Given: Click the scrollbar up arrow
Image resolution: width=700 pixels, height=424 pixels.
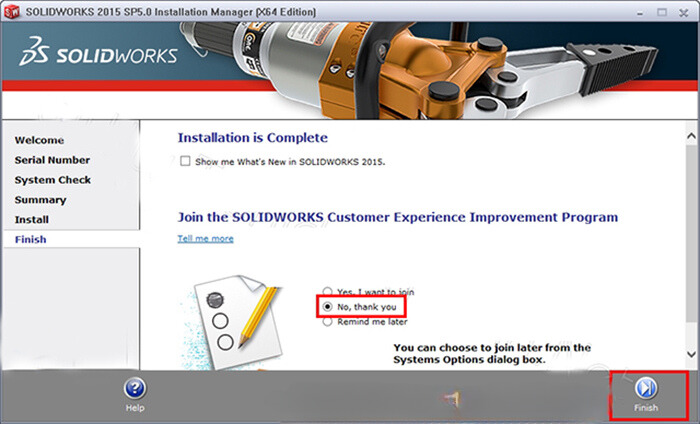Looking at the screenshot, I should pyautogui.click(x=691, y=136).
